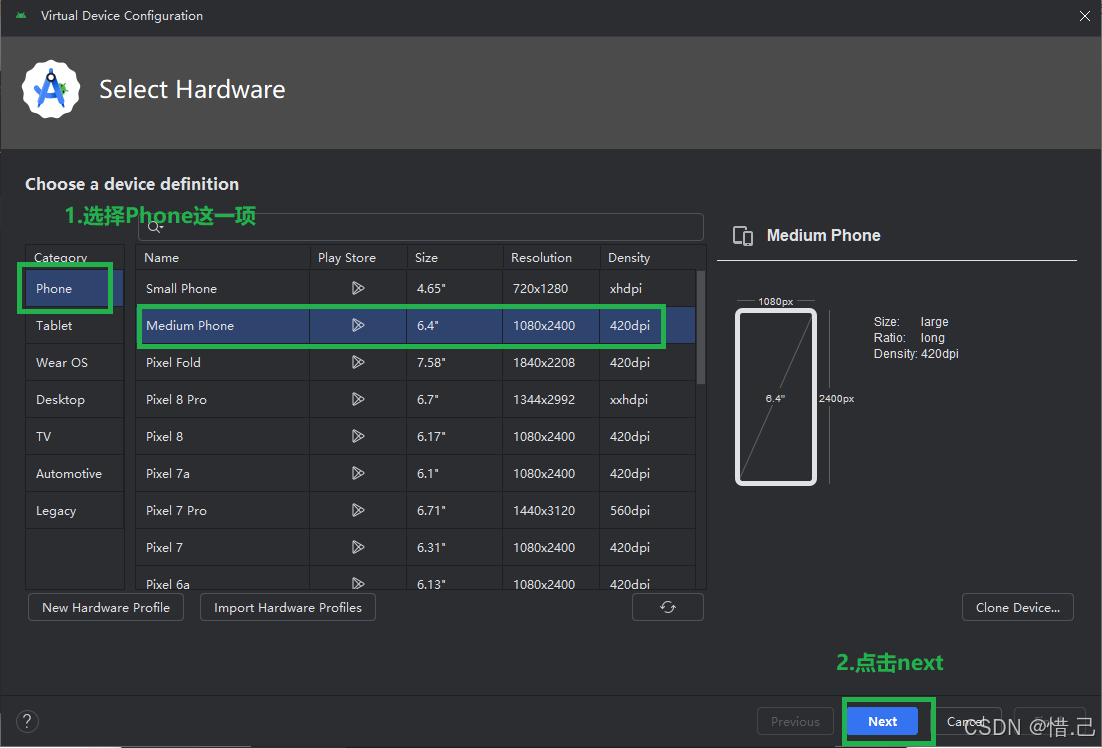This screenshot has height=748, width=1102.
Task: Select the Medium Phone device row
Action: pos(415,325)
